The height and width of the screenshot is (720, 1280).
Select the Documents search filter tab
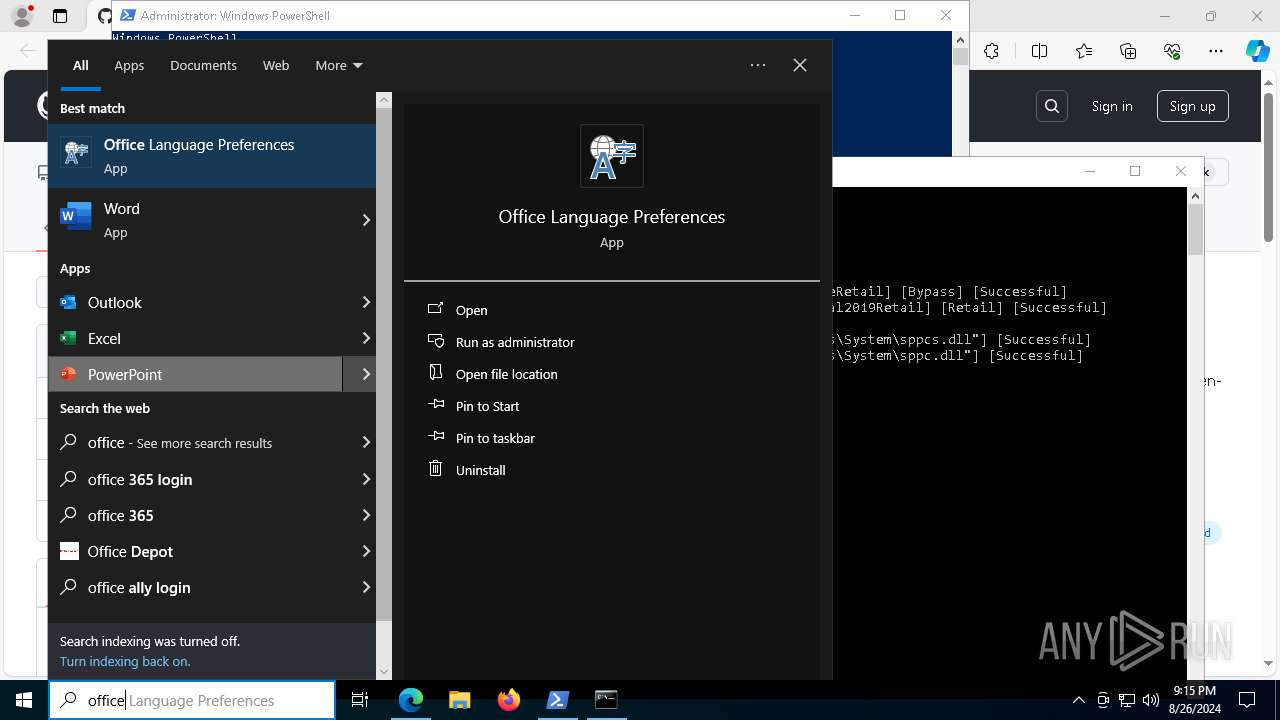click(203, 65)
